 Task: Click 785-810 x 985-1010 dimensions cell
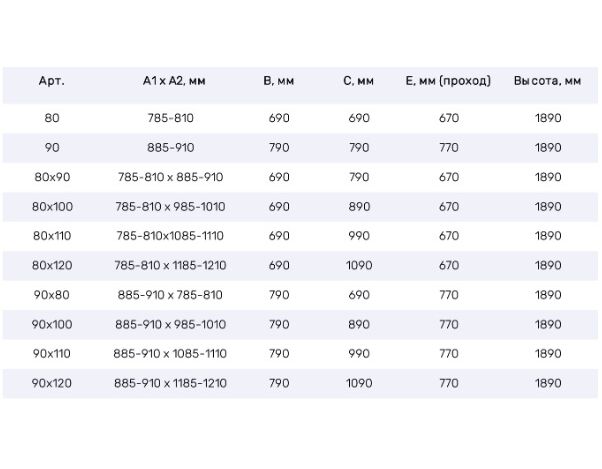pos(170,206)
